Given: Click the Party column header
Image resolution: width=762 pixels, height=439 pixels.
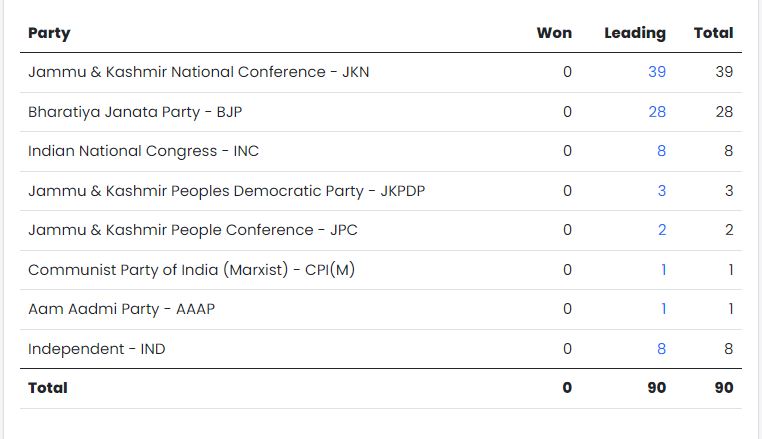Looking at the screenshot, I should [49, 33].
